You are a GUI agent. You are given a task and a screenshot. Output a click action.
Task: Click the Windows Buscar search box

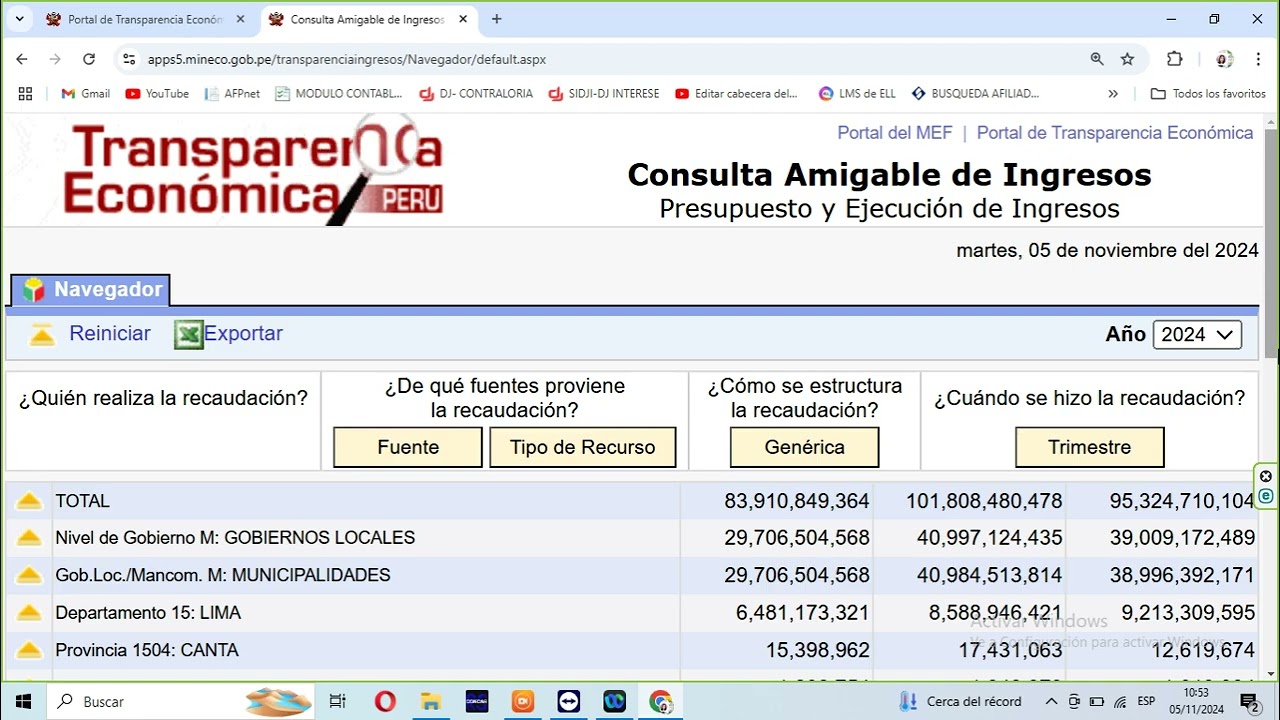(180, 701)
